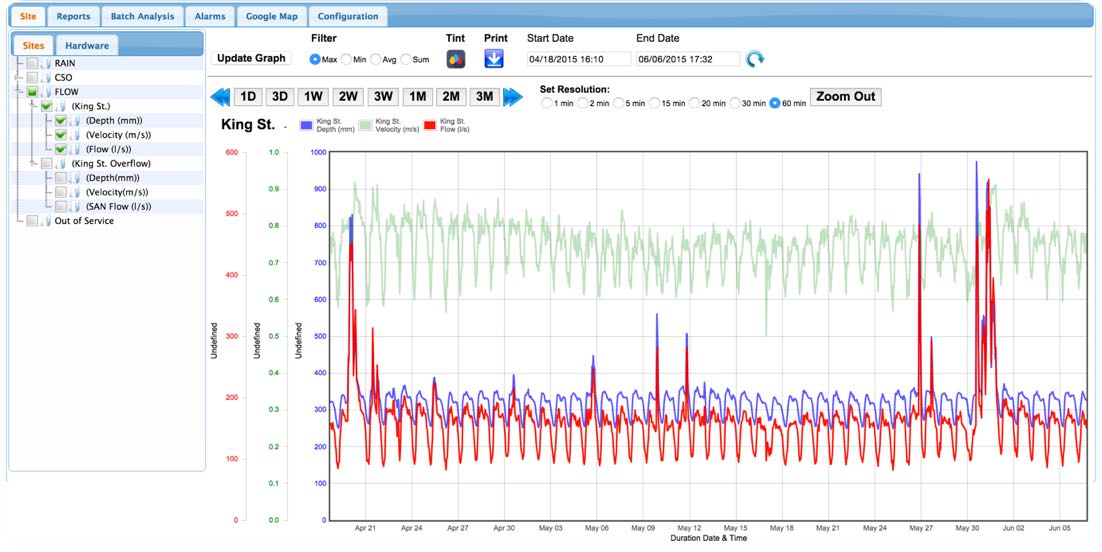Click the green King St. Velocity legend swatch
Image resolution: width=1102 pixels, height=552 pixels.
[x=365, y=125]
